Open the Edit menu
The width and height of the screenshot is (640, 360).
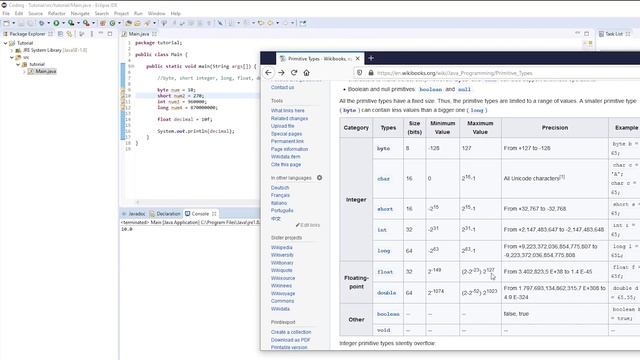19,13
